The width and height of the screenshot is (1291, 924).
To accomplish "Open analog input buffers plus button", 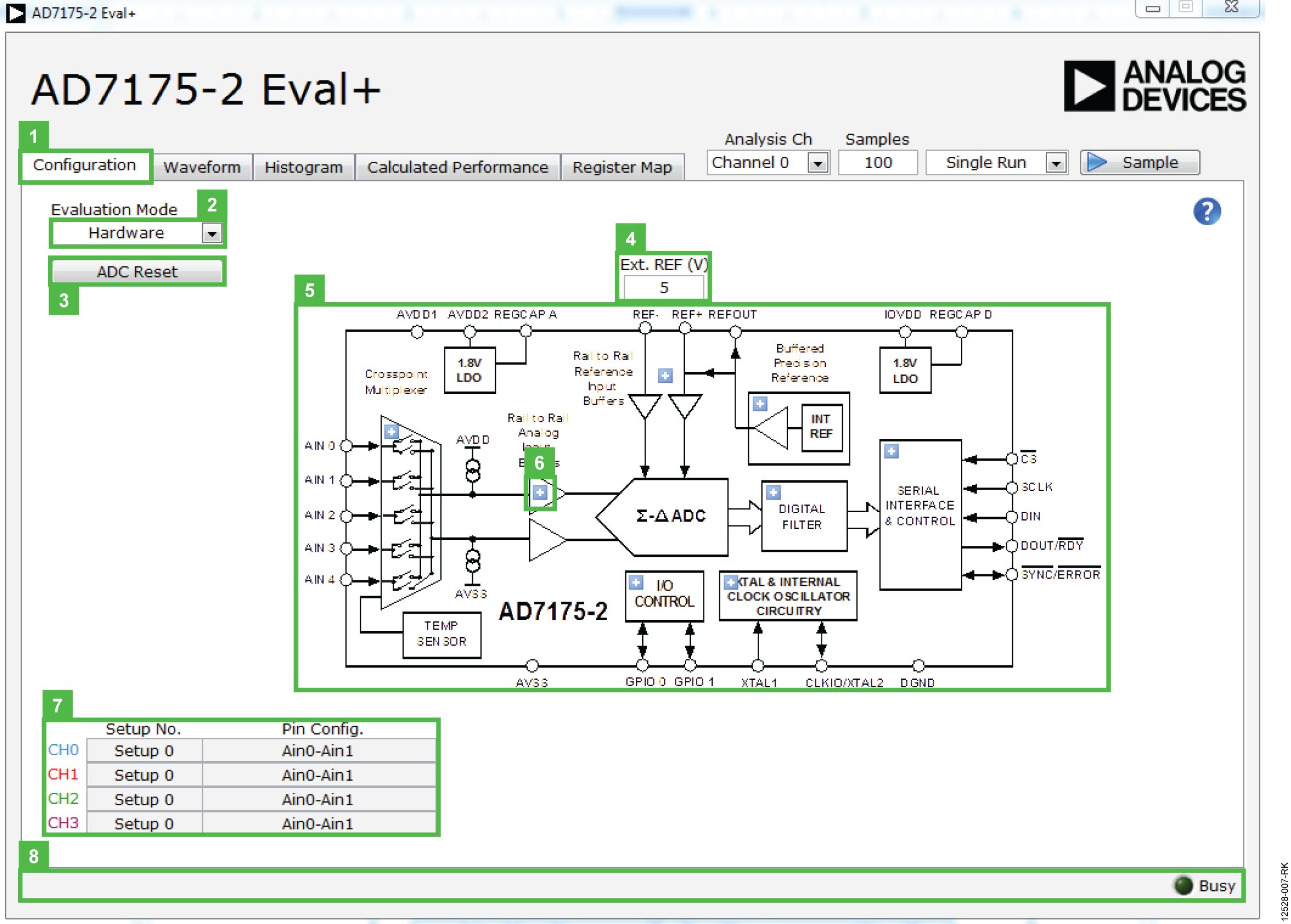I will (540, 493).
